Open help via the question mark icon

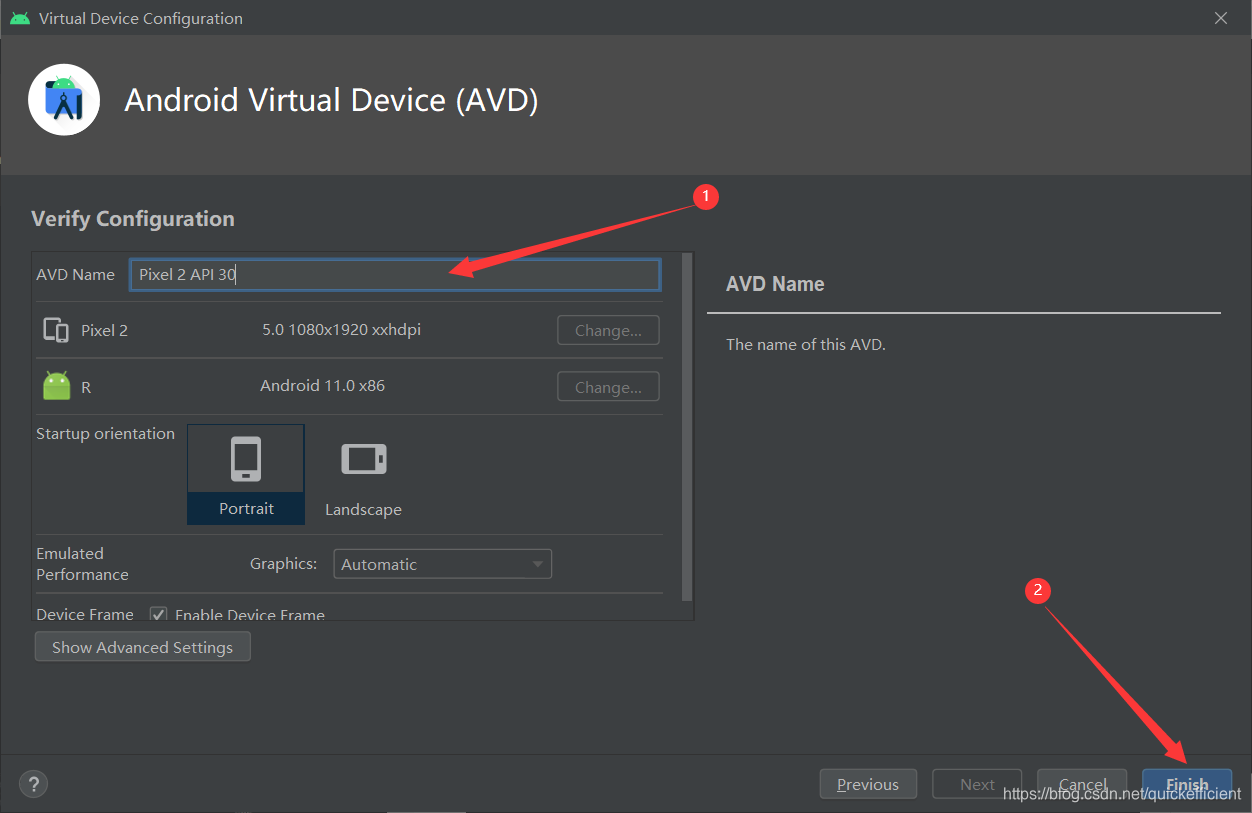coord(33,784)
